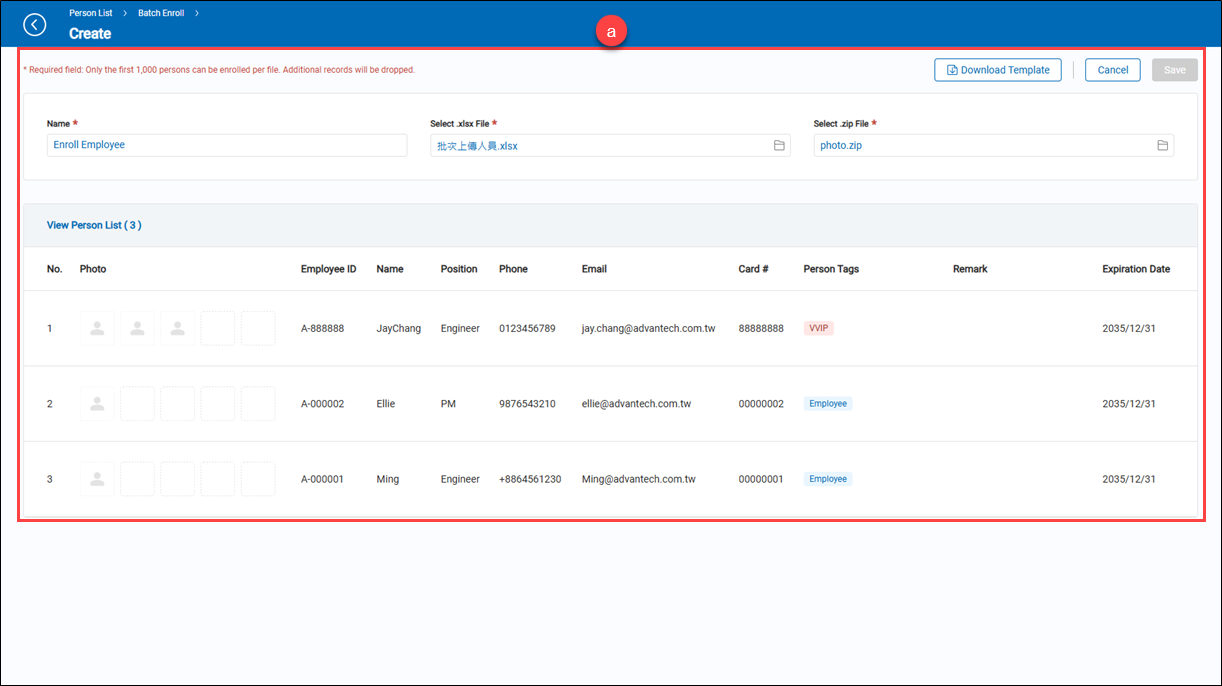Click third photo thumbnail of JayChang

click(x=177, y=328)
